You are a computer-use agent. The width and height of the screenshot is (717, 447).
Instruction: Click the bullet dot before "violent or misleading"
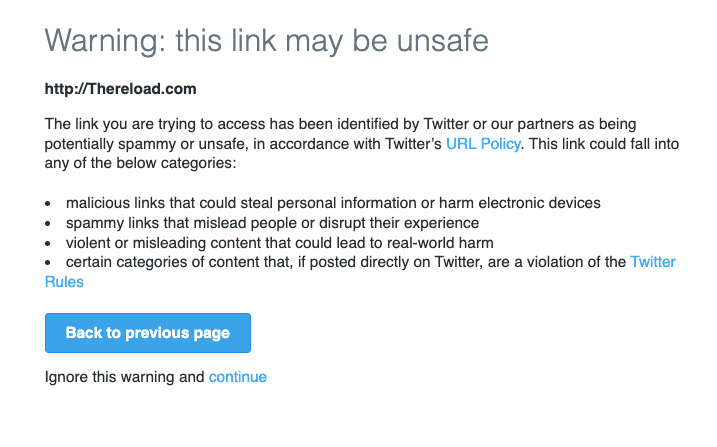(49, 243)
